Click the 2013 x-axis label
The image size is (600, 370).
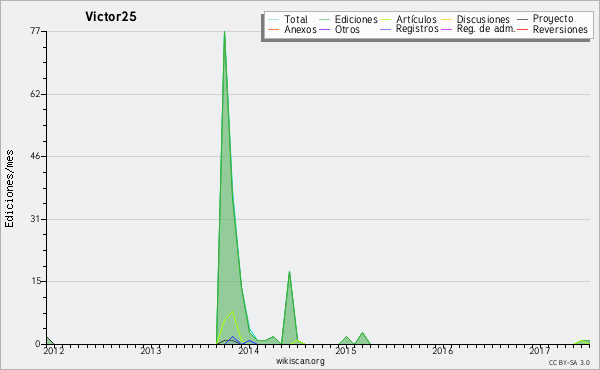[150, 350]
